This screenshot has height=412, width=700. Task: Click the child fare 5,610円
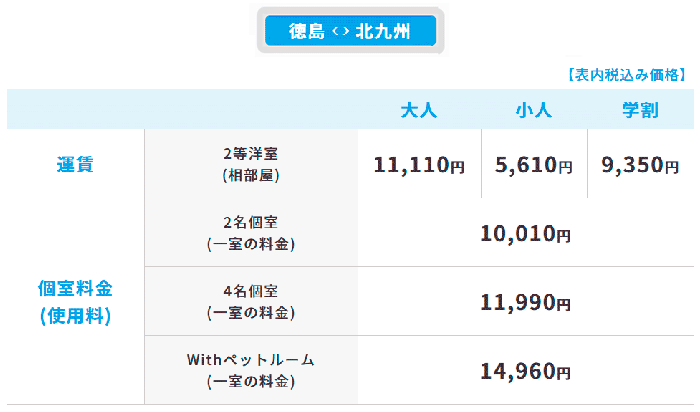(533, 165)
